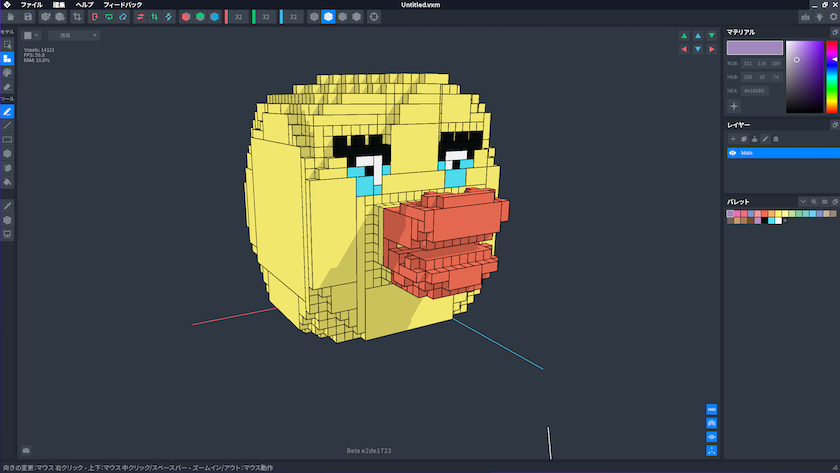Select the eraser mode icon

(x=8, y=87)
